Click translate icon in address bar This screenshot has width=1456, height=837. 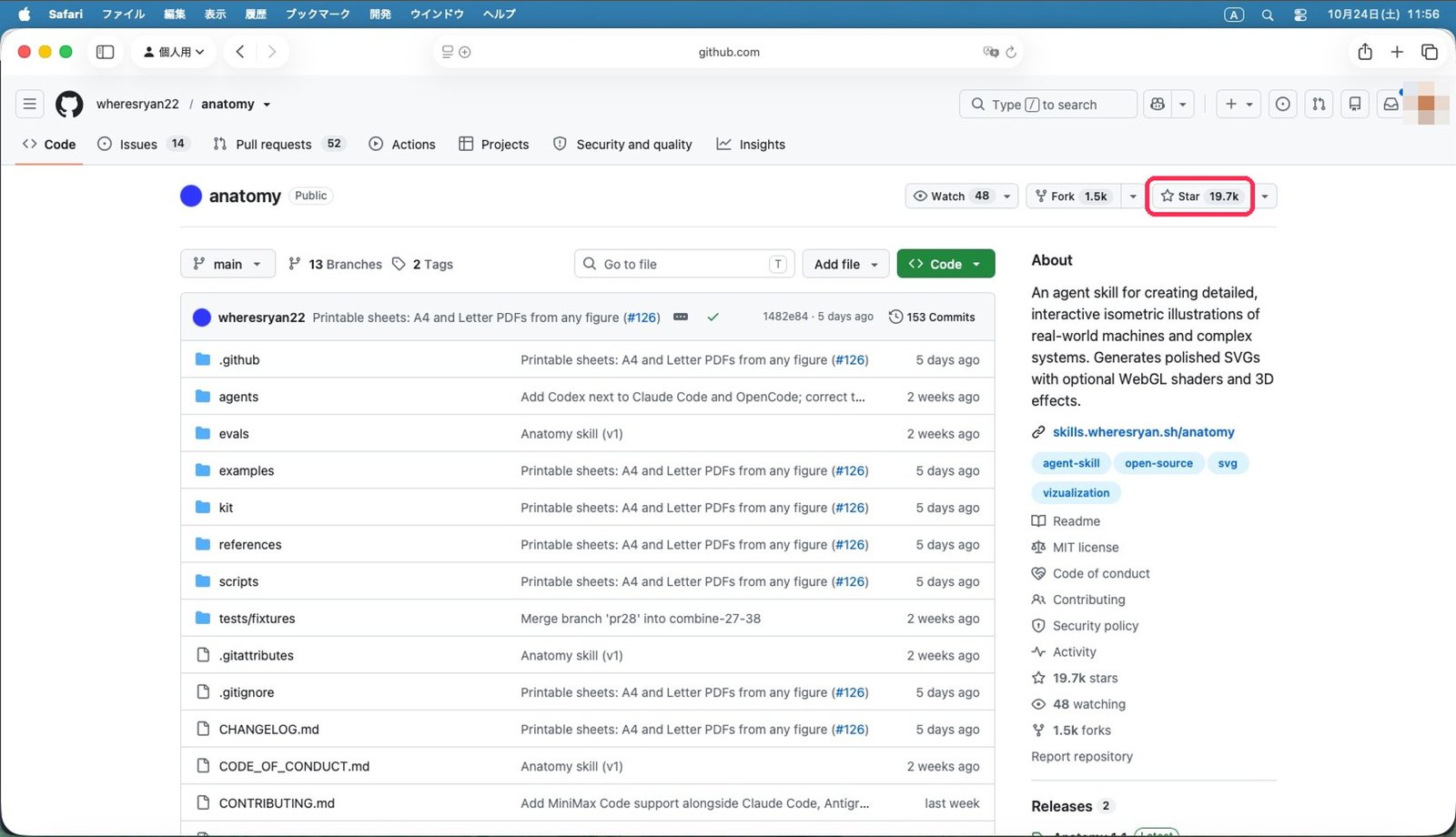click(991, 52)
